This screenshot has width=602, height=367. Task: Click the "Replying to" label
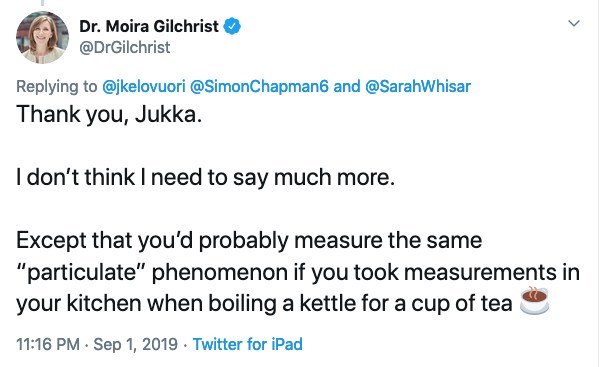tap(56, 87)
